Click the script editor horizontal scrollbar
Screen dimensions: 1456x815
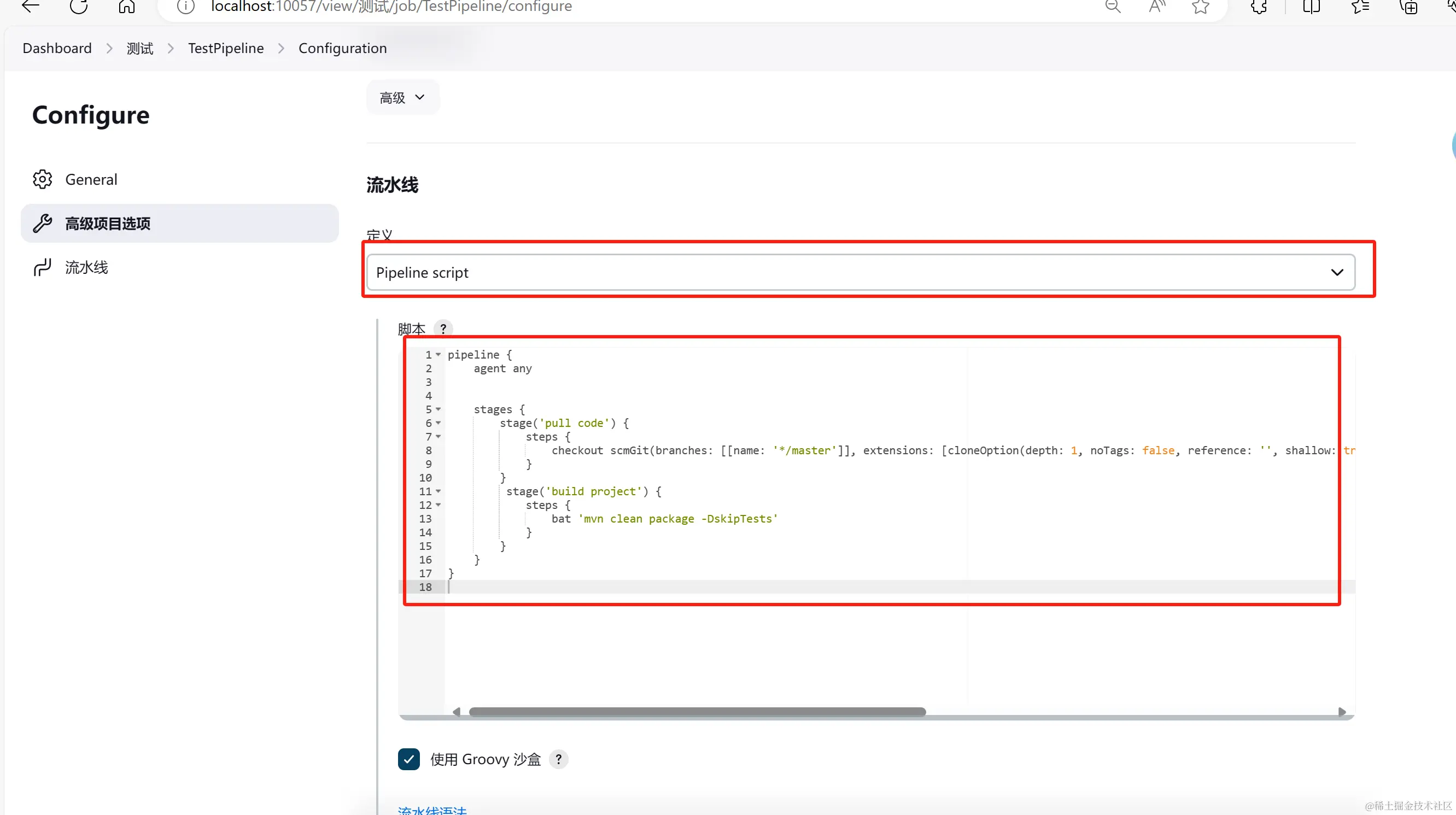click(697, 712)
